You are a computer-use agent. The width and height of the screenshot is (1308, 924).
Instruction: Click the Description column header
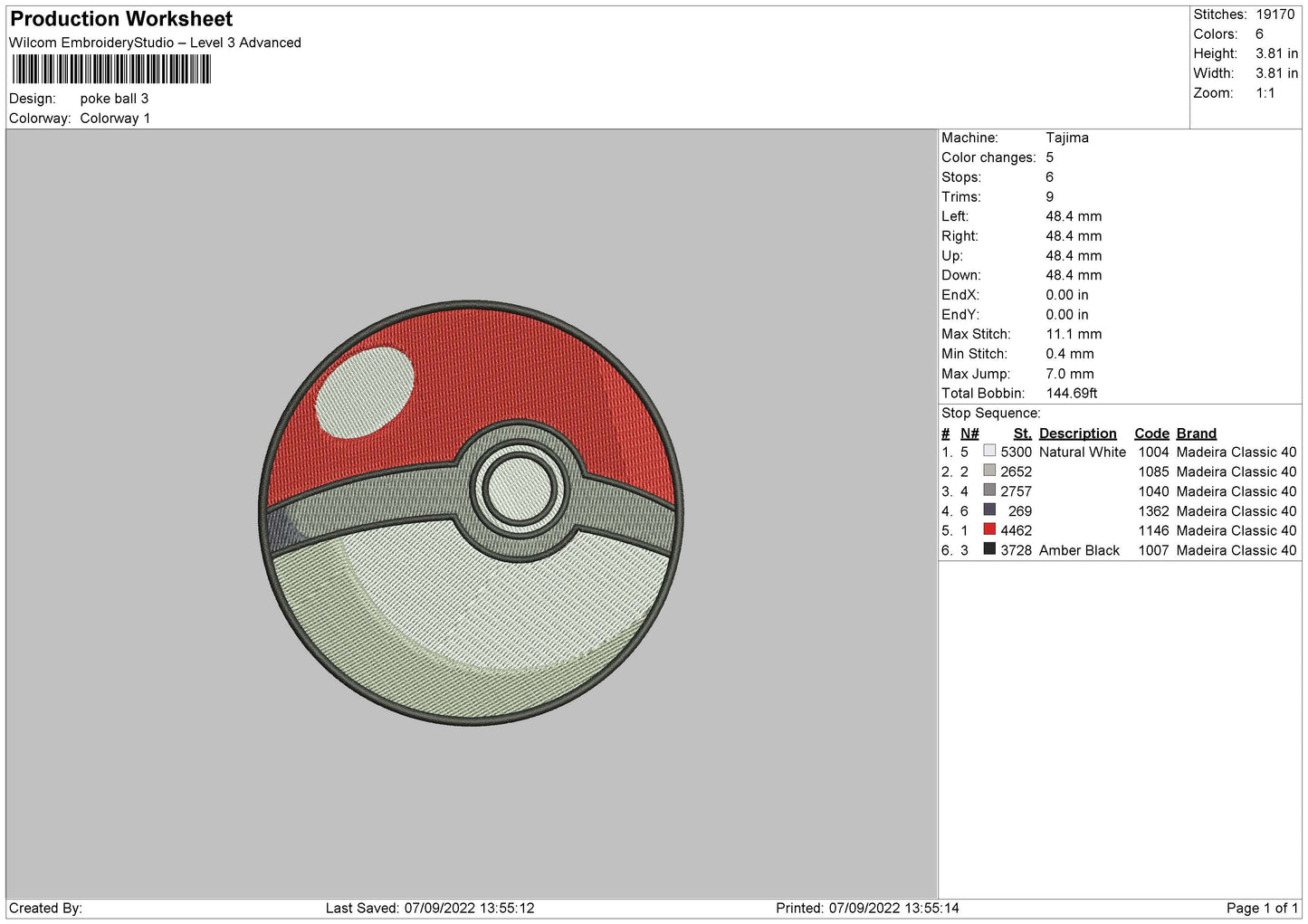[1077, 433]
